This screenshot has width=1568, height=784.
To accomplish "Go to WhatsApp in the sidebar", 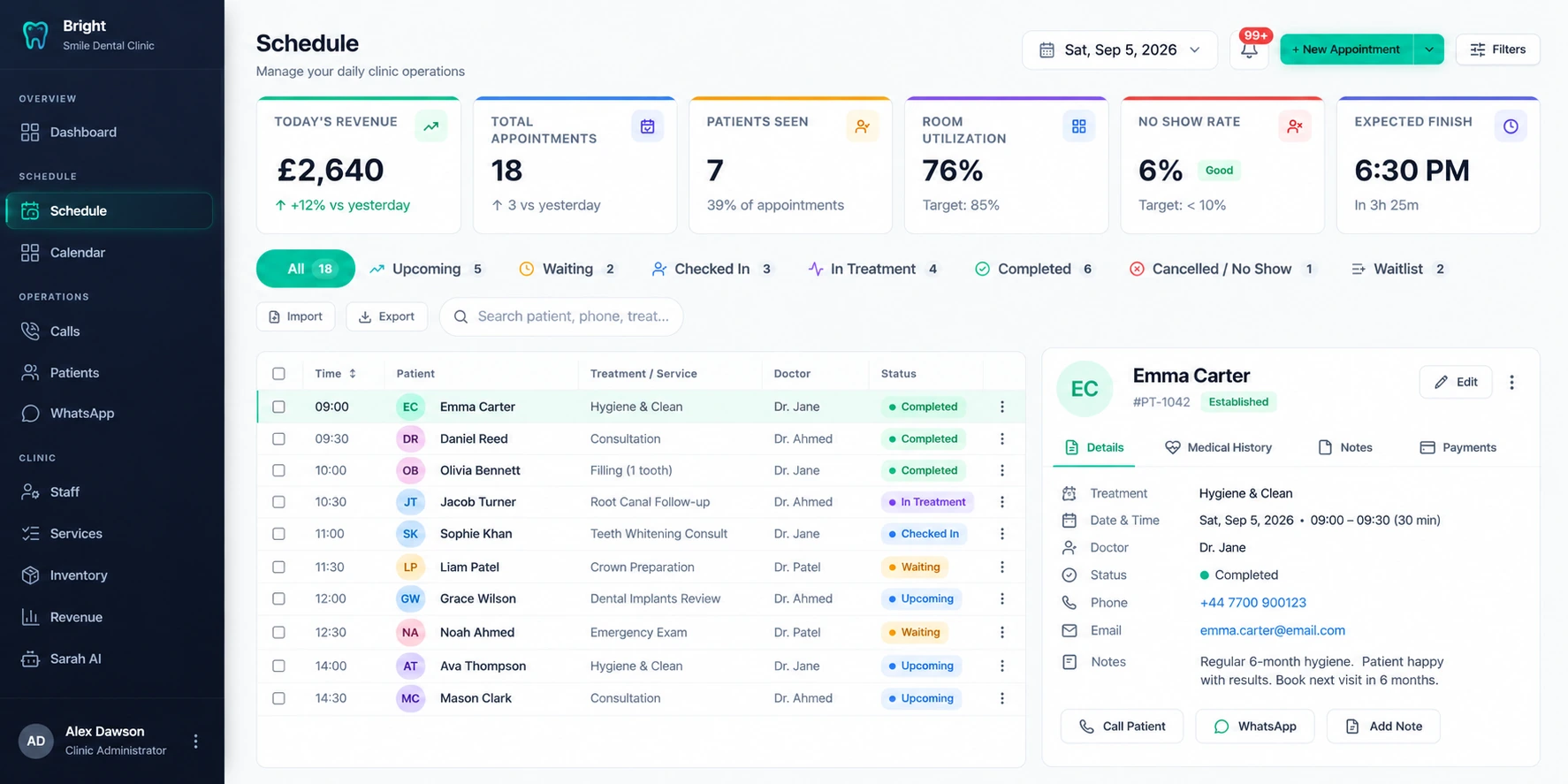I will click(x=109, y=414).
